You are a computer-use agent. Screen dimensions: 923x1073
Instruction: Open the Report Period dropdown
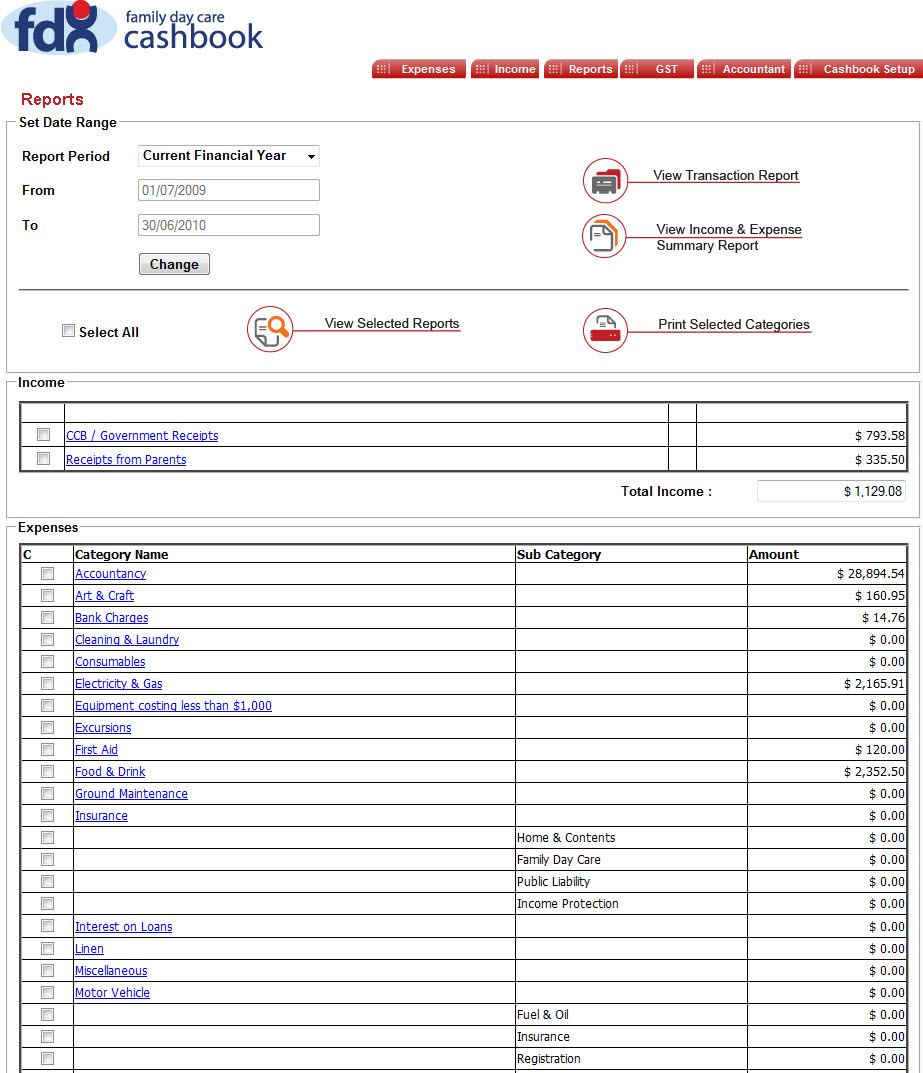click(x=229, y=156)
